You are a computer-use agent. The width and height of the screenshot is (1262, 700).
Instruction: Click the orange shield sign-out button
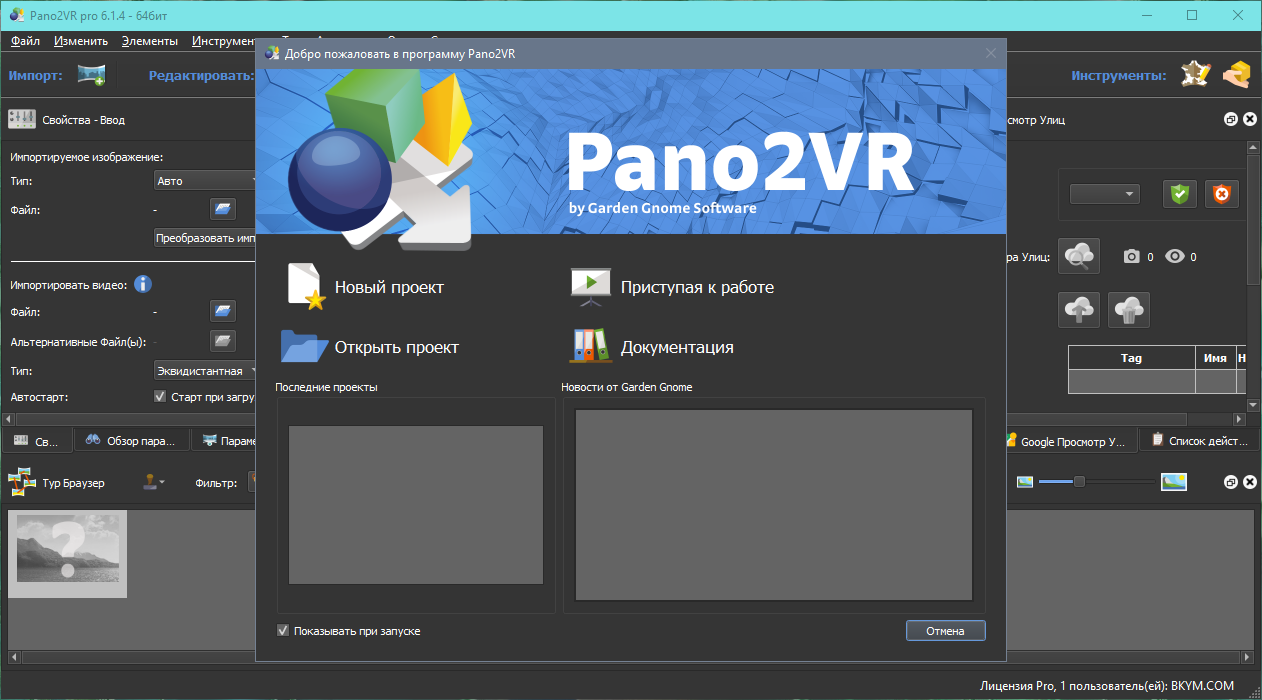[x=1221, y=194]
